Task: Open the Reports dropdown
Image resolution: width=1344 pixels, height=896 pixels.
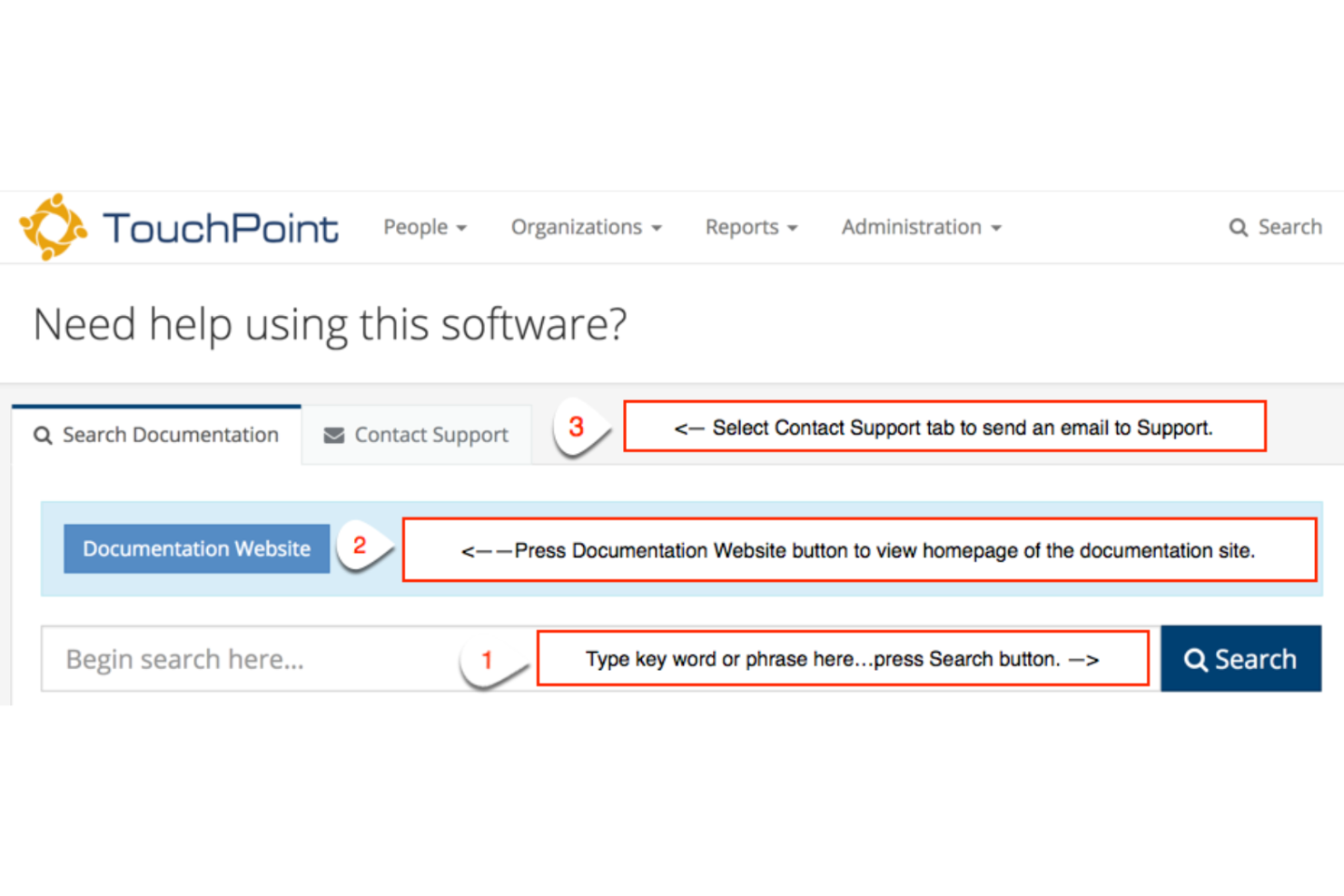Action: 752,227
